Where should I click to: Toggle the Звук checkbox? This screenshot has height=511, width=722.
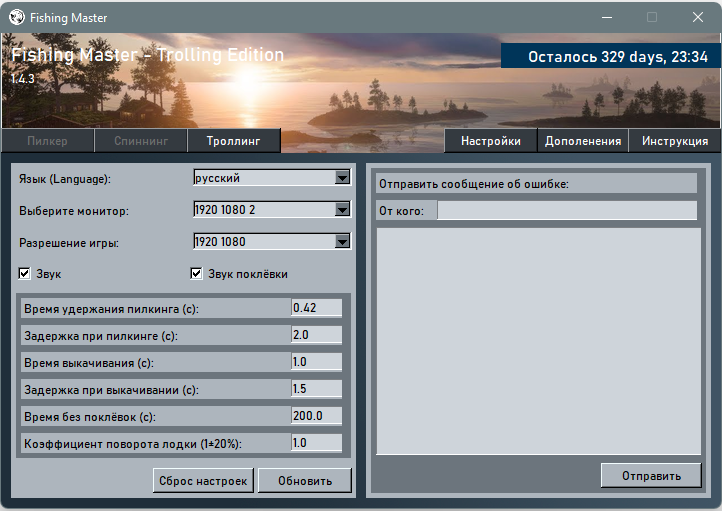(x=25, y=274)
